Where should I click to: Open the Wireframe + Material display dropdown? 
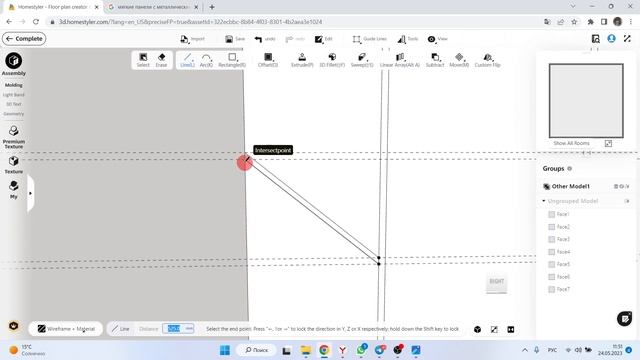66,329
